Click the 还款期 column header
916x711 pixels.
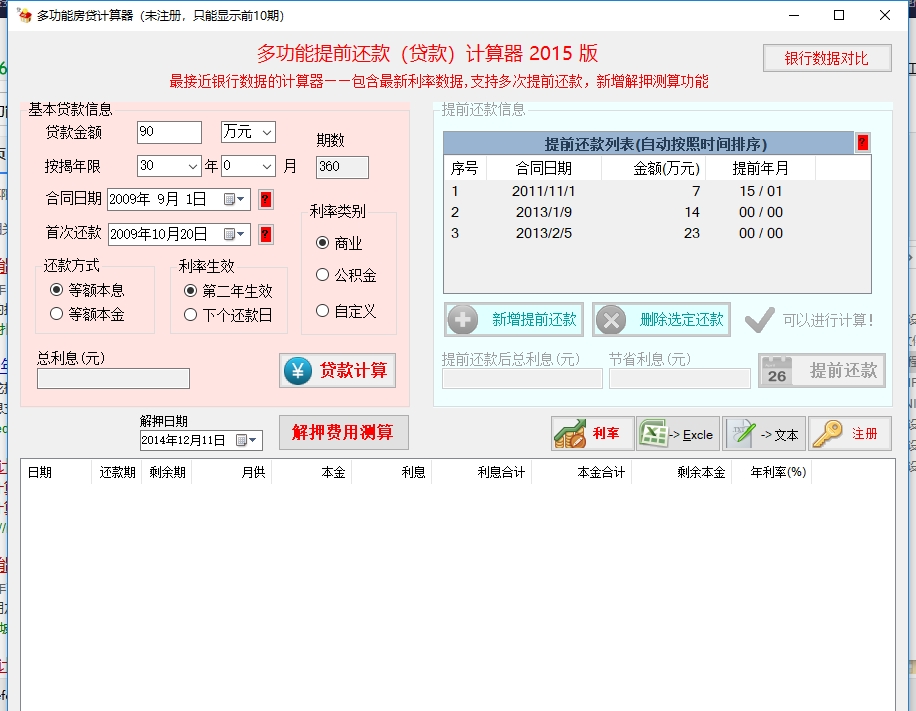pyautogui.click(x=116, y=472)
